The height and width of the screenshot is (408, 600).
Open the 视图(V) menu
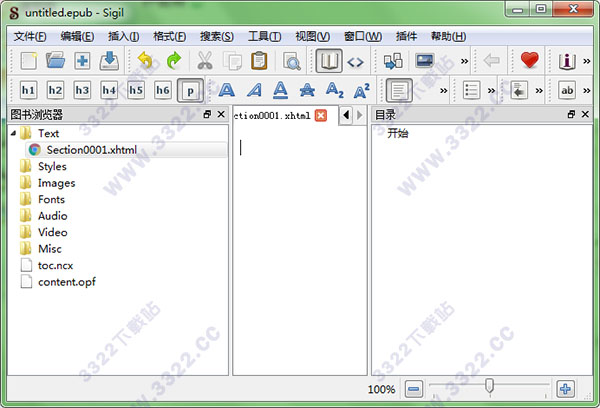pyautogui.click(x=312, y=37)
